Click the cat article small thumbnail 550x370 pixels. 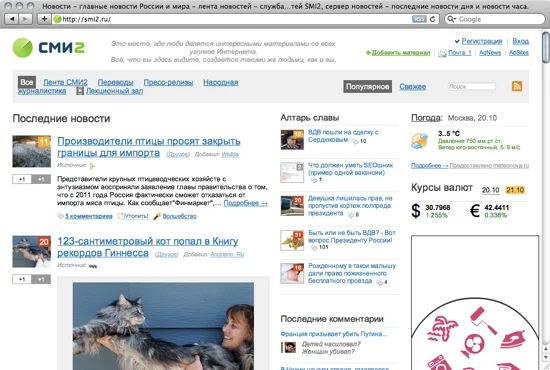pyautogui.click(x=32, y=251)
